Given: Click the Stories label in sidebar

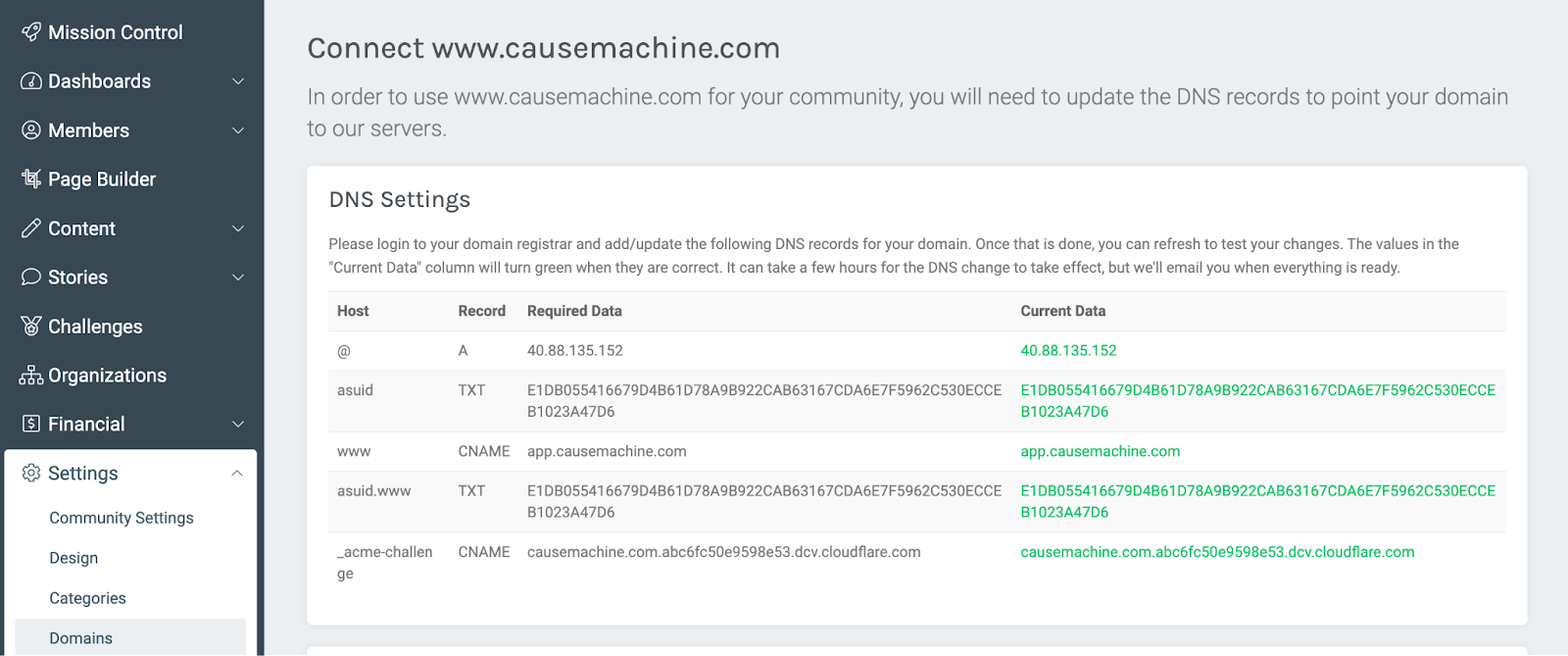Looking at the screenshot, I should [x=77, y=278].
